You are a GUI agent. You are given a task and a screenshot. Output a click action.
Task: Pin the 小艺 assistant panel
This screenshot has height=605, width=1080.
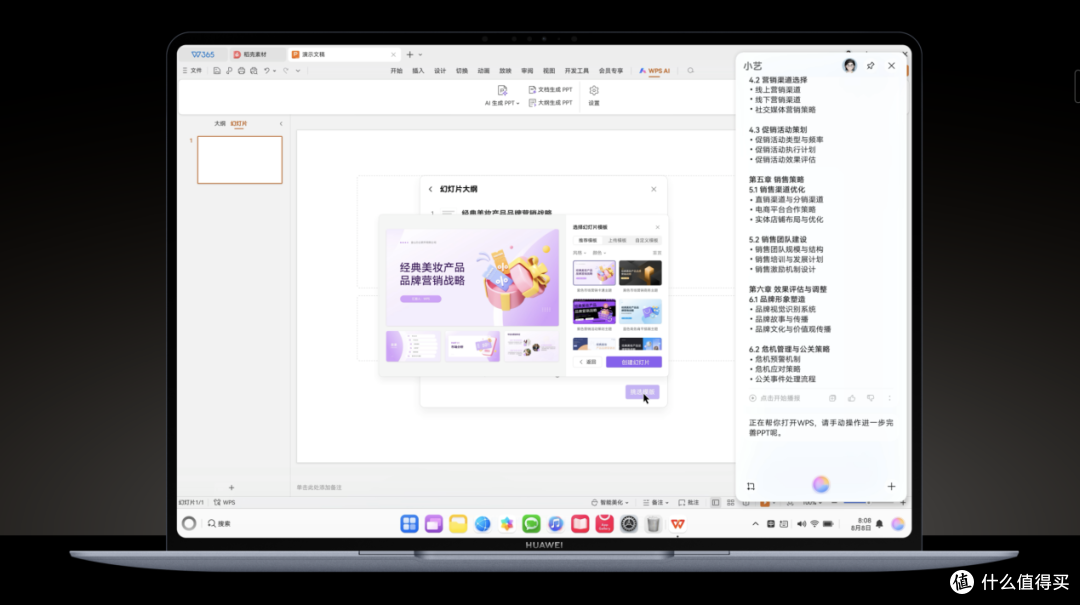871,65
